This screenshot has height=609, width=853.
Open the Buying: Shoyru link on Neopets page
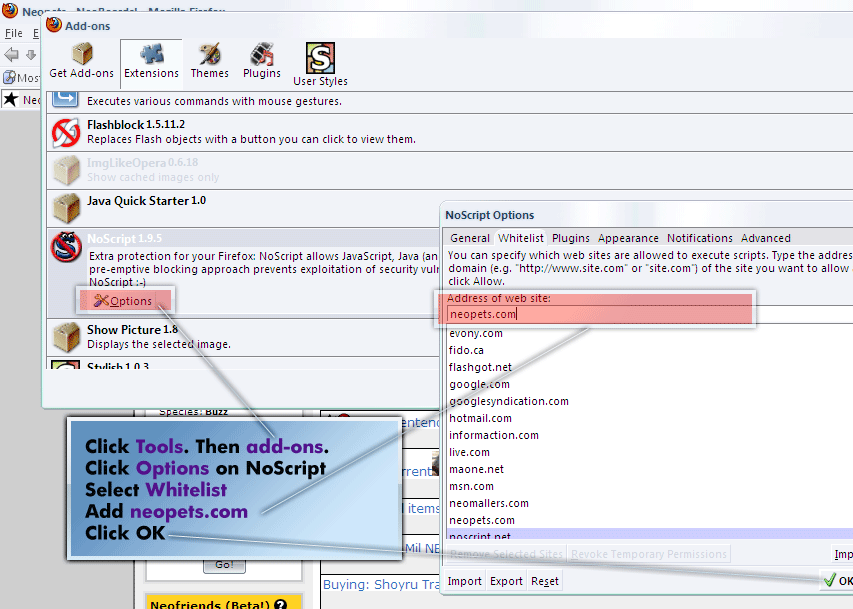click(x=381, y=584)
